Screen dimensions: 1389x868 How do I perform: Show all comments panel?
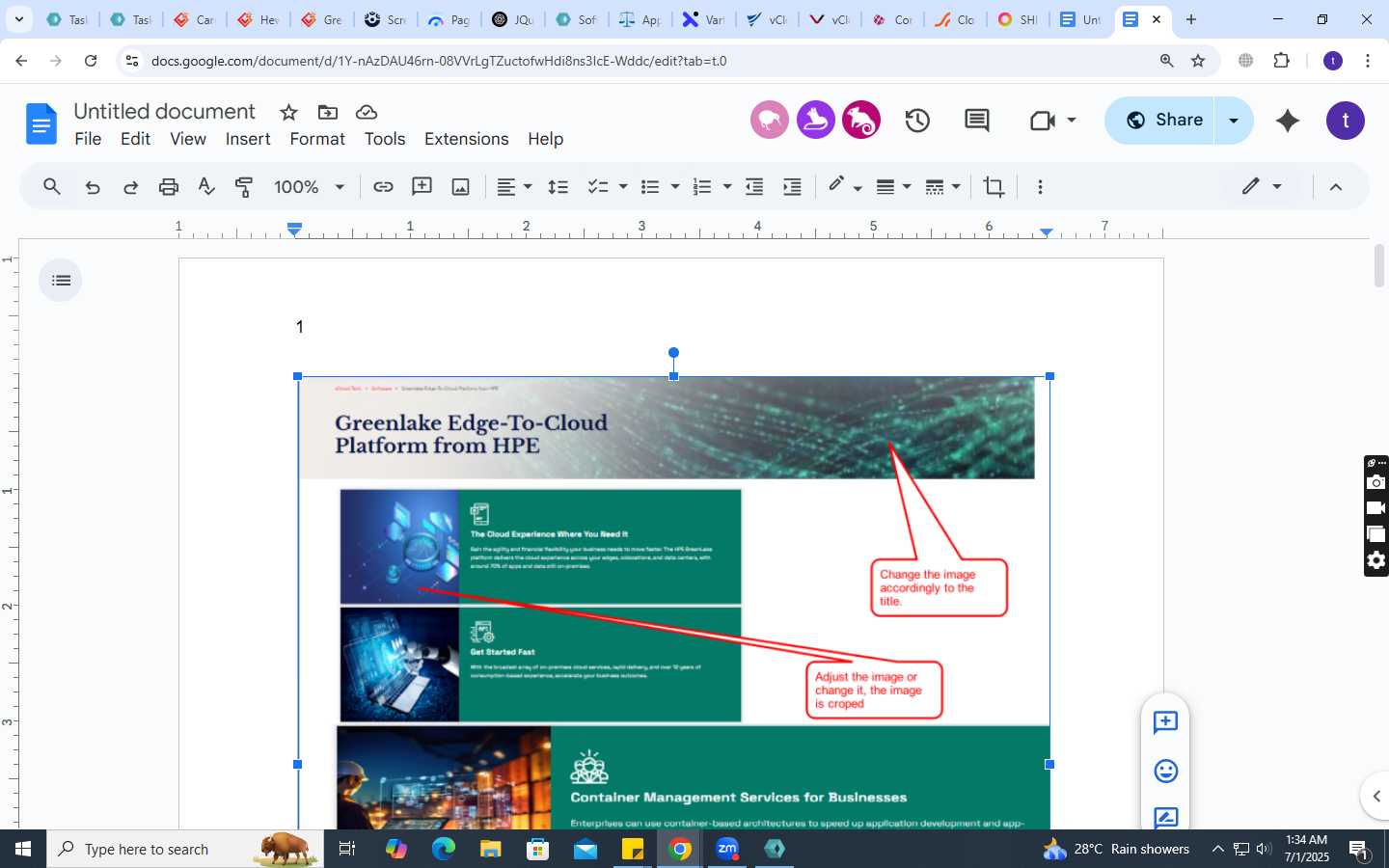(977, 121)
